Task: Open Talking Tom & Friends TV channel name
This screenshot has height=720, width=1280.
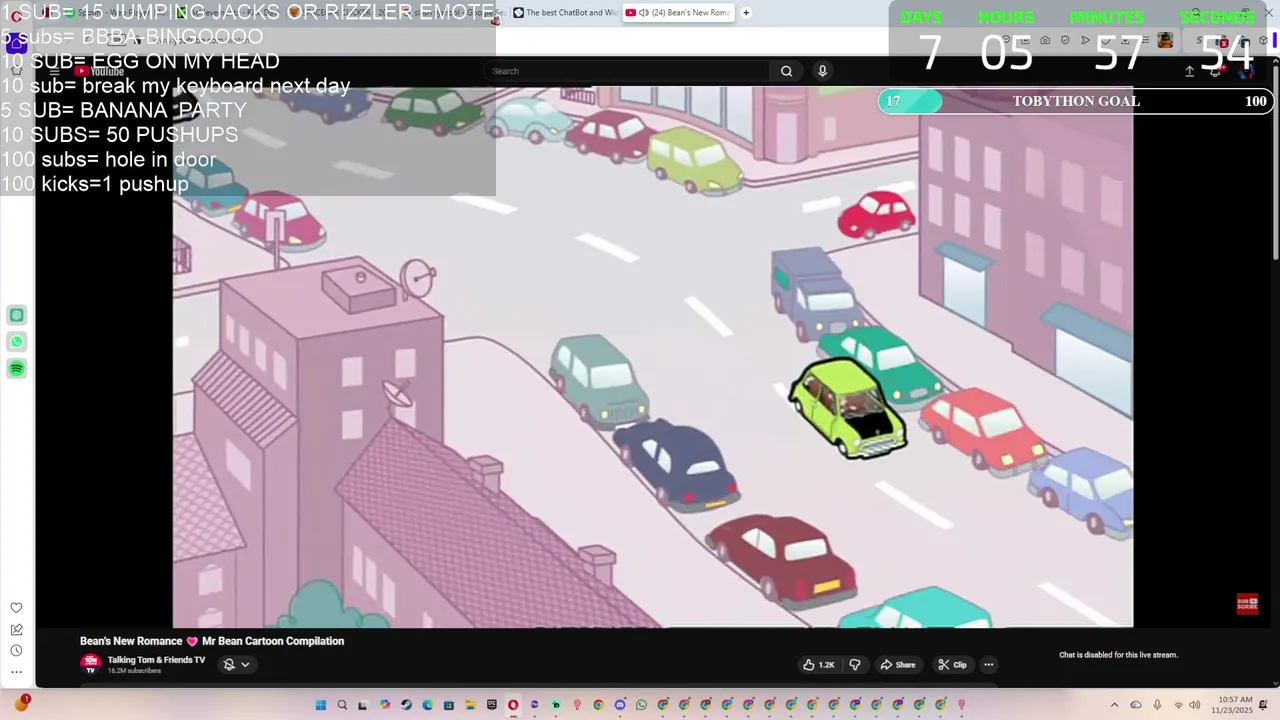Action: [x=156, y=660]
